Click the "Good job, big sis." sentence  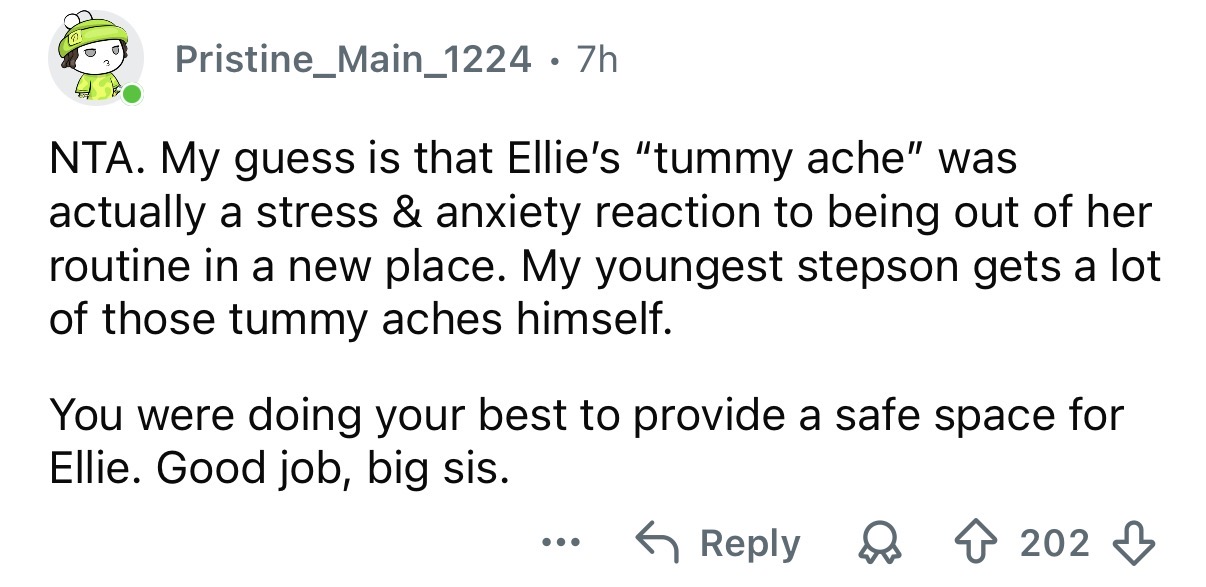[330, 466]
